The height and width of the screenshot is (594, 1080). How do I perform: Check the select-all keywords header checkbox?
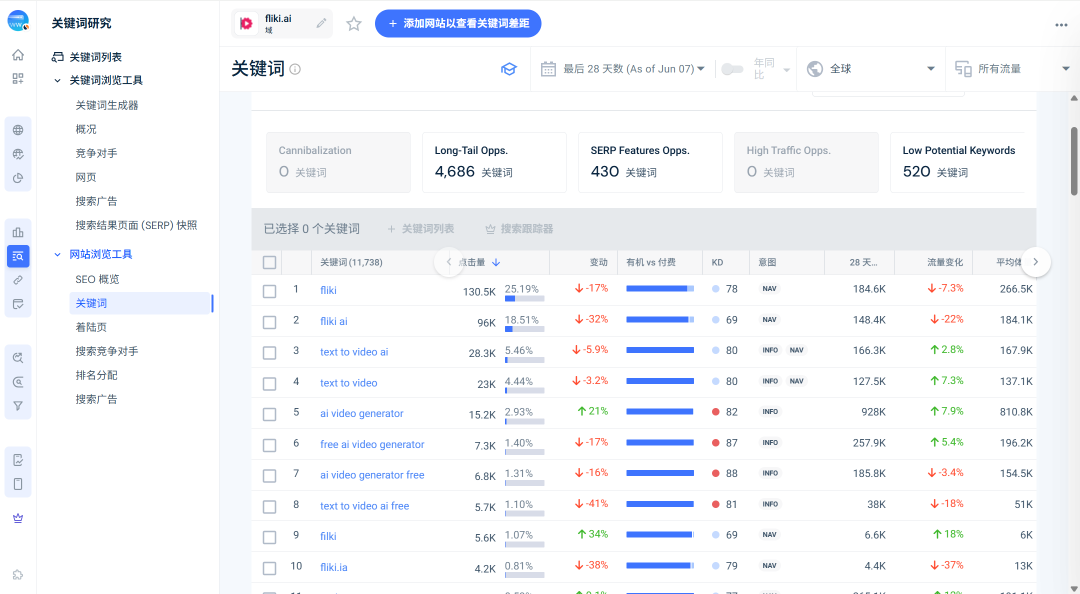click(269, 263)
